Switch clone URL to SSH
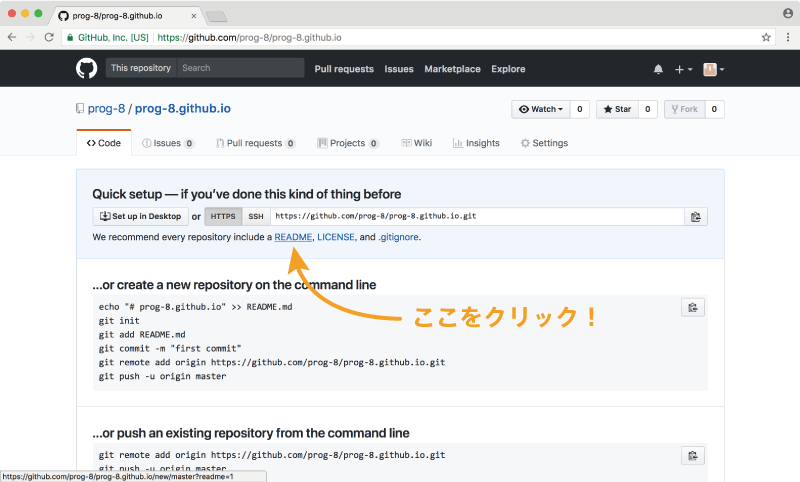The image size is (800, 482). pos(256,216)
